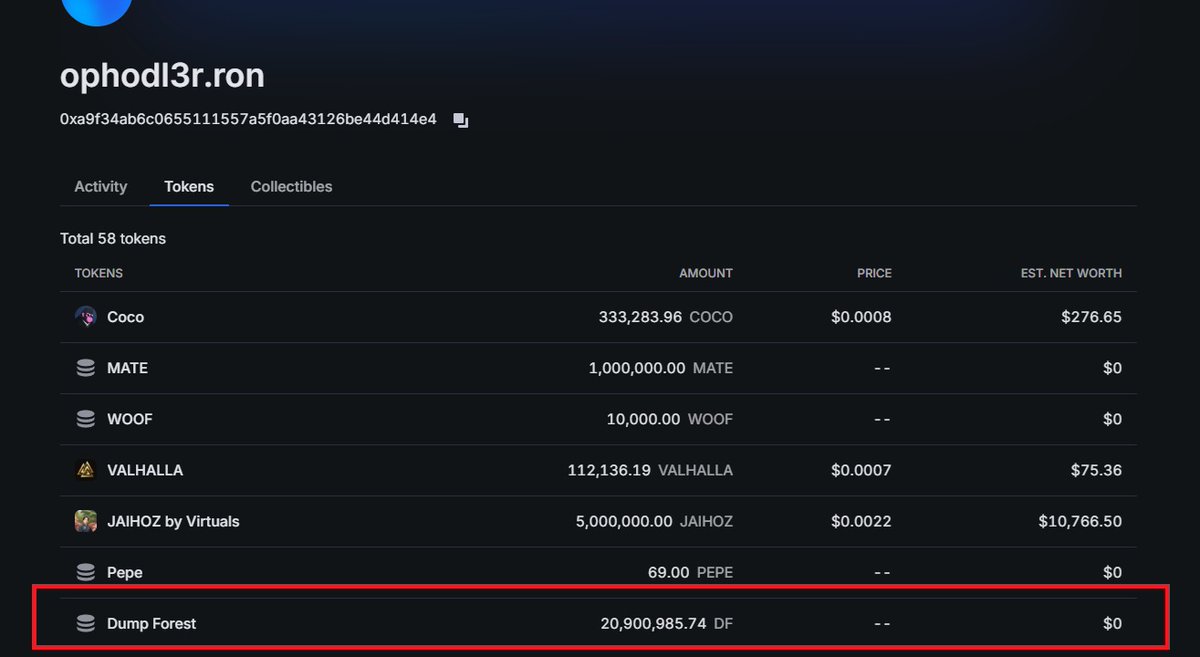
Task: Click the MATE token stack icon
Action: click(86, 368)
